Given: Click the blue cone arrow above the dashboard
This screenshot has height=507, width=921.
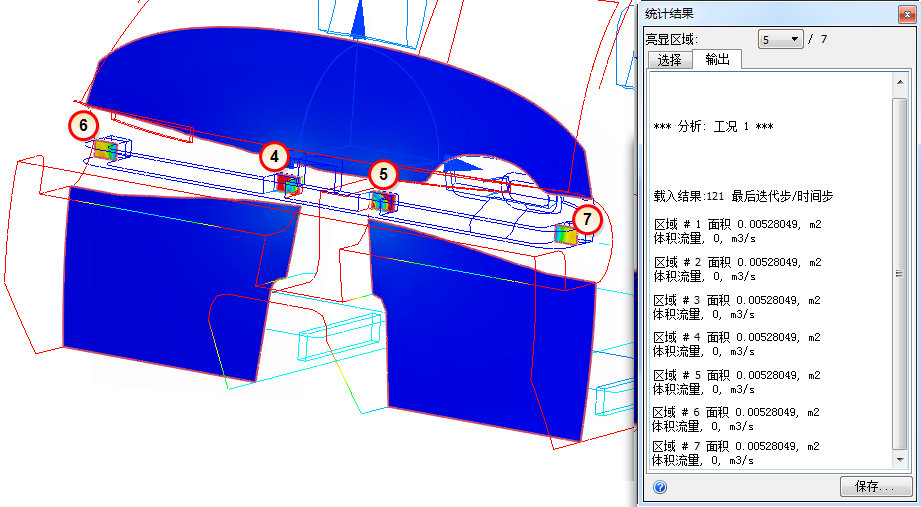Looking at the screenshot, I should (x=357, y=20).
